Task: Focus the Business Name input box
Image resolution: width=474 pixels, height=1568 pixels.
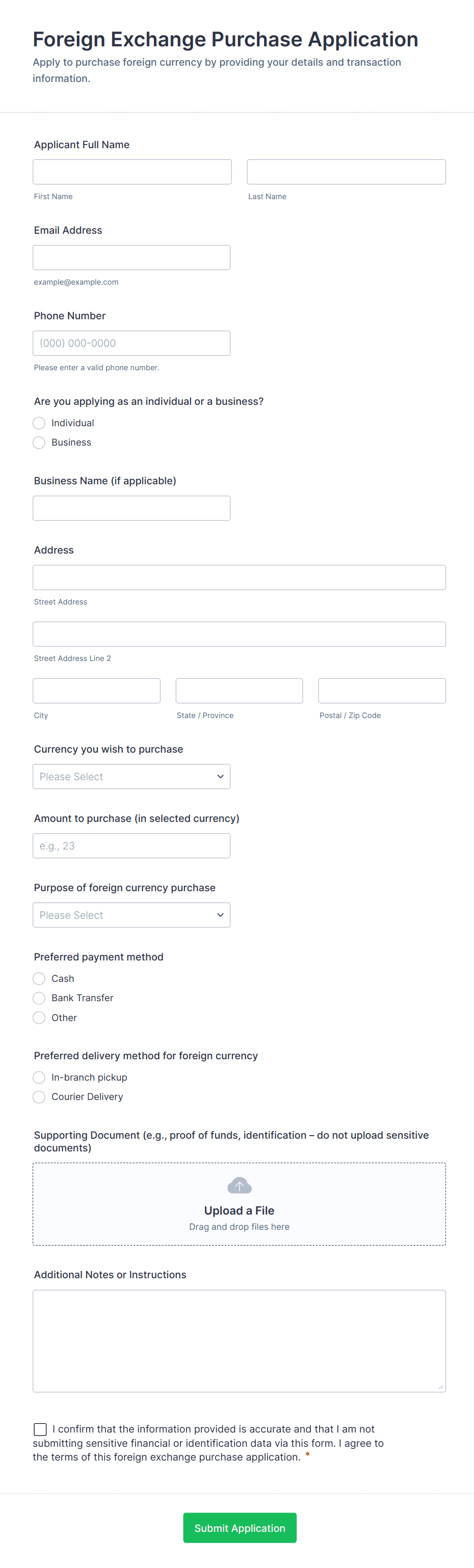Action: pos(131,508)
